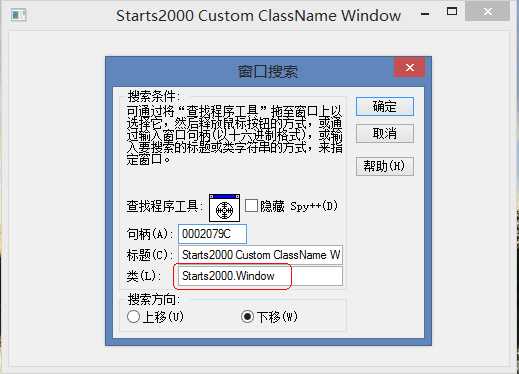Click the 类(L) class input field
Image resolution: width=519 pixels, height=374 pixels.
[260, 276]
